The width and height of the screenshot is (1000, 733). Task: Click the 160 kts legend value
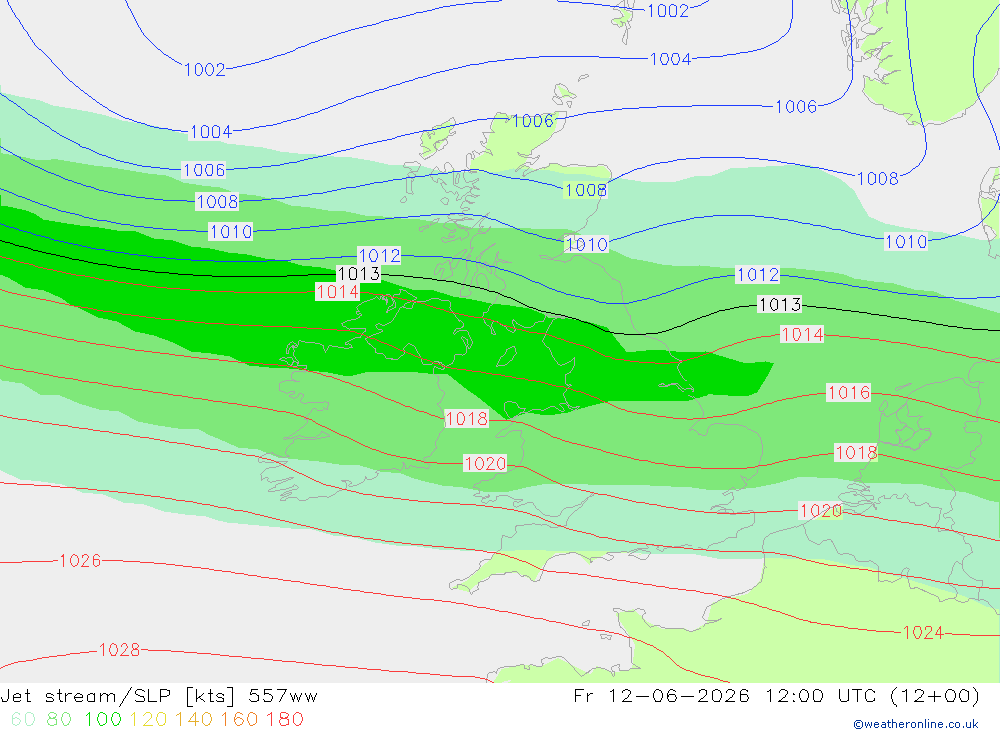click(239, 719)
